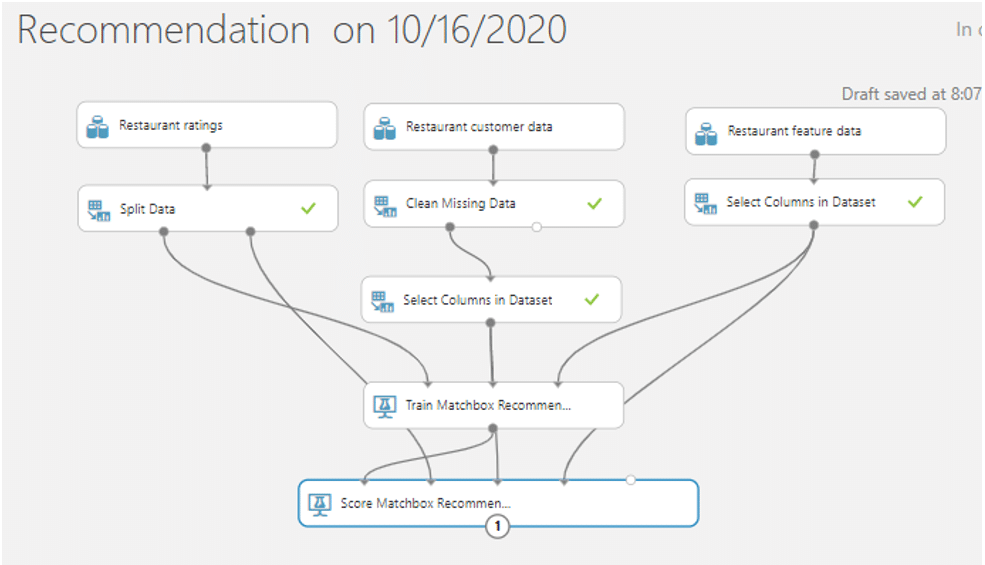Click the icon of the right-side Select Columns in Dataset module

(x=706, y=203)
